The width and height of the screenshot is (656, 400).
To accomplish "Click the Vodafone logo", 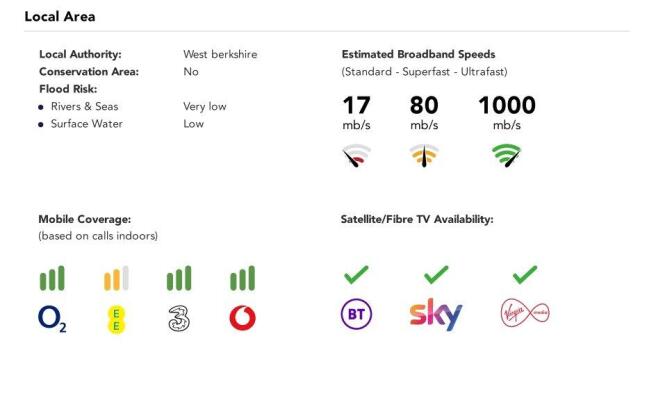I will 243,318.
